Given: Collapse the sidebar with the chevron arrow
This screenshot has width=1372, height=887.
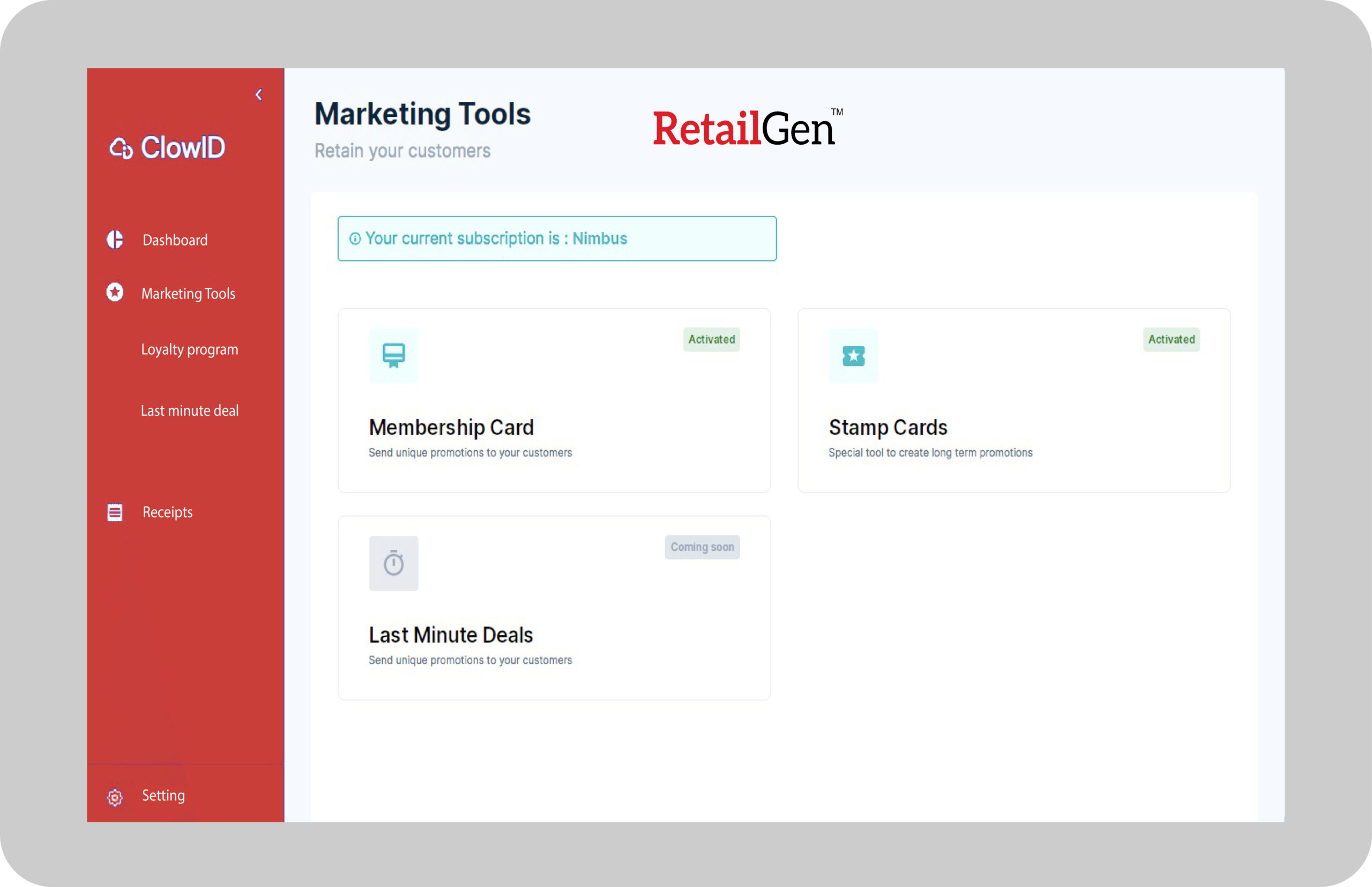Looking at the screenshot, I should click(259, 95).
